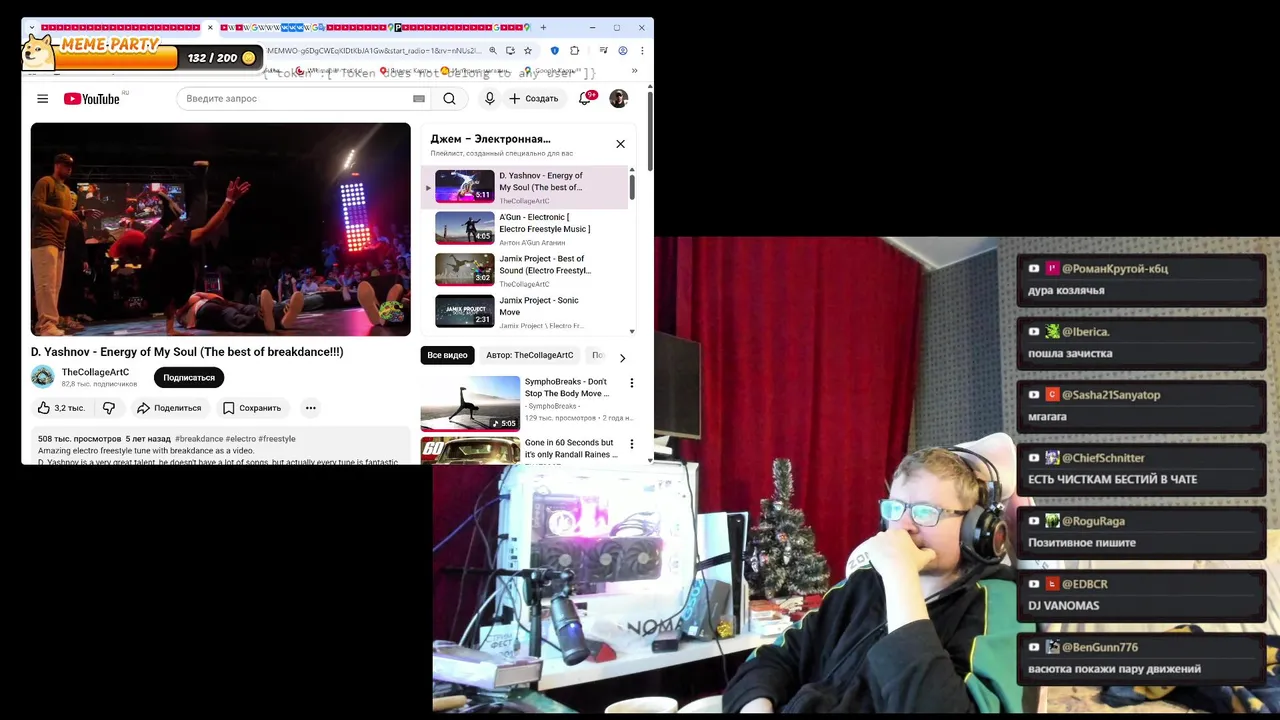Click the video title D. Yashnov - Energy of My Soul
1280x720 pixels.
pos(187,352)
